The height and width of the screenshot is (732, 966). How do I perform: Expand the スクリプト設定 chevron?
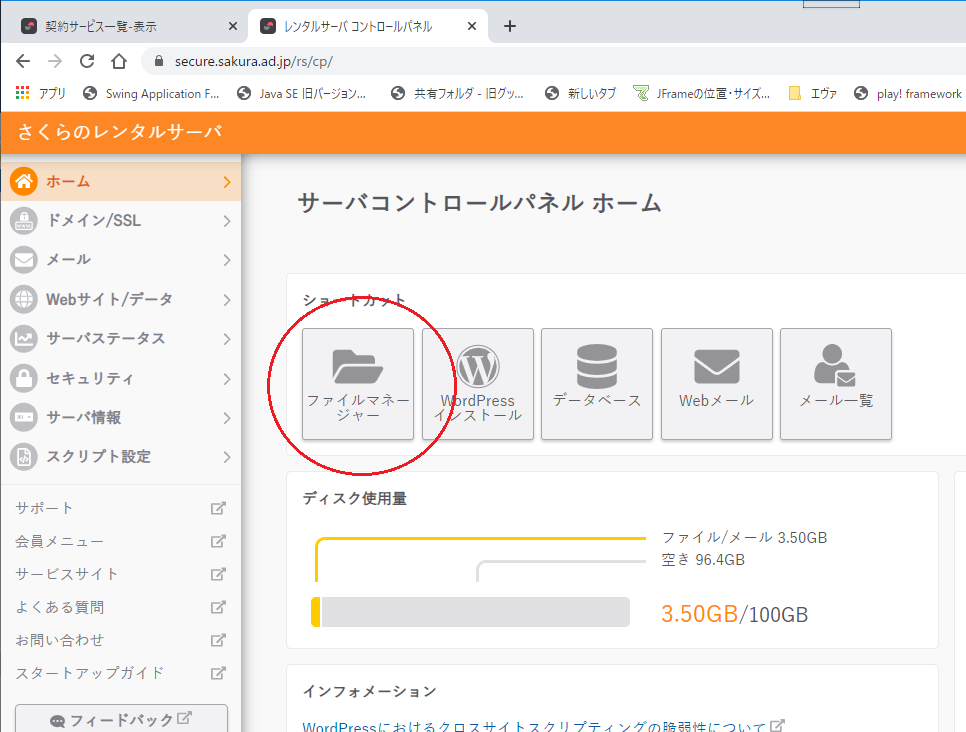pyautogui.click(x=227, y=457)
